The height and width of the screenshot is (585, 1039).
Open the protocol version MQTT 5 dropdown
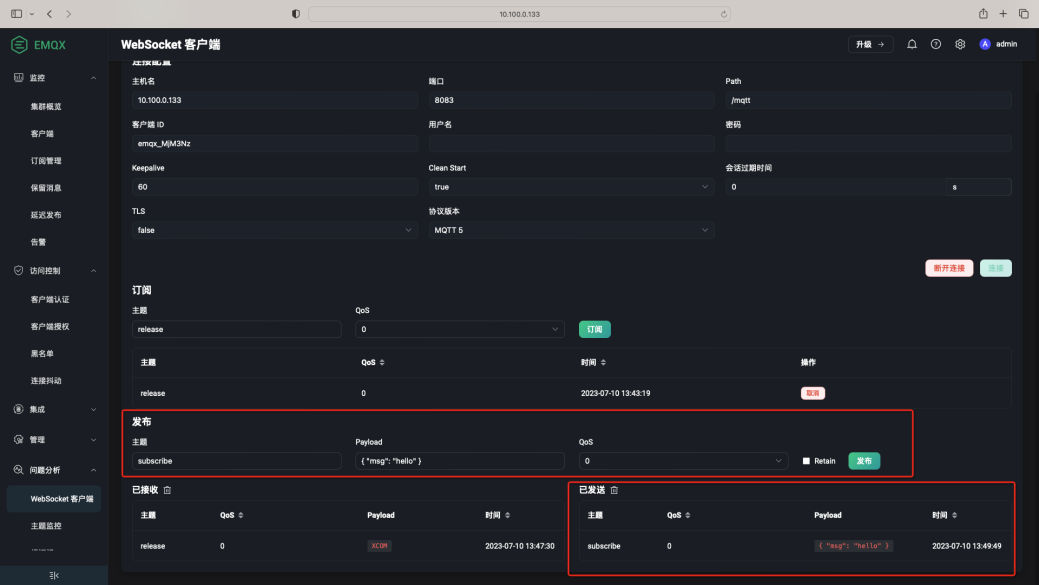tap(571, 230)
